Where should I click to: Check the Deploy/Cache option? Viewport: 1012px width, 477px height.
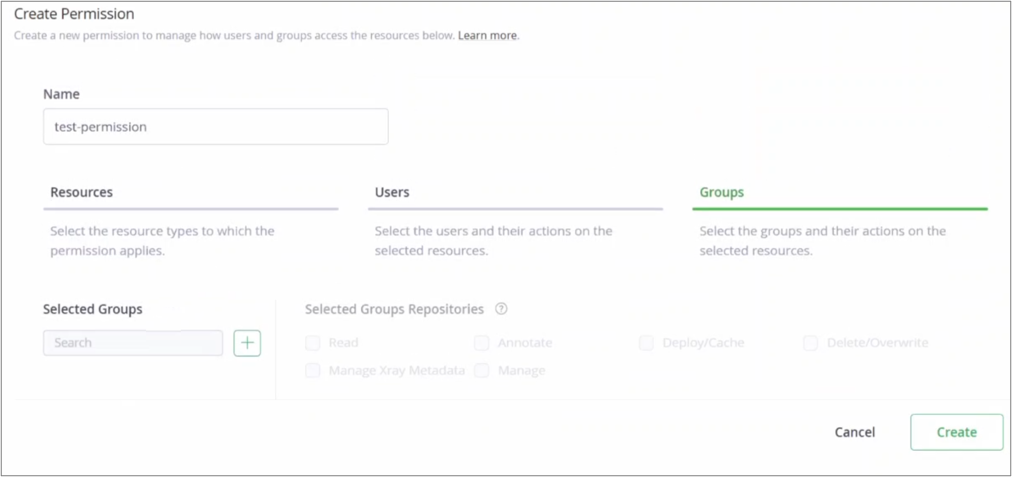pyautogui.click(x=647, y=343)
